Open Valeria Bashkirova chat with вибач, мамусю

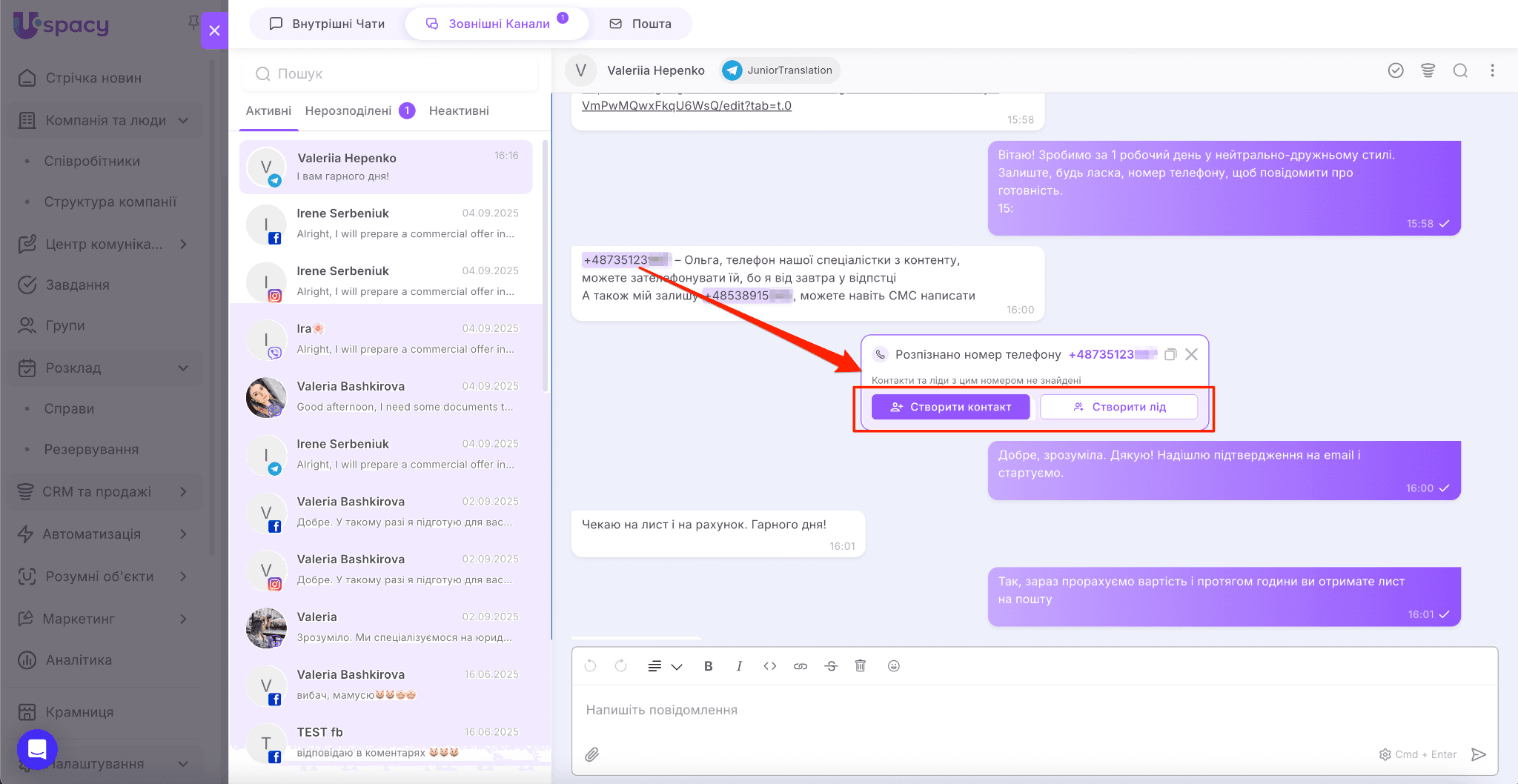point(385,685)
